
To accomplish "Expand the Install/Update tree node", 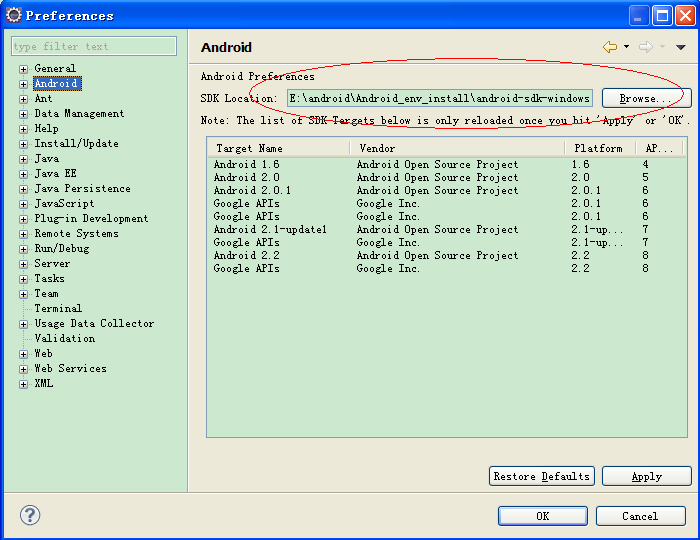I will click(24, 144).
